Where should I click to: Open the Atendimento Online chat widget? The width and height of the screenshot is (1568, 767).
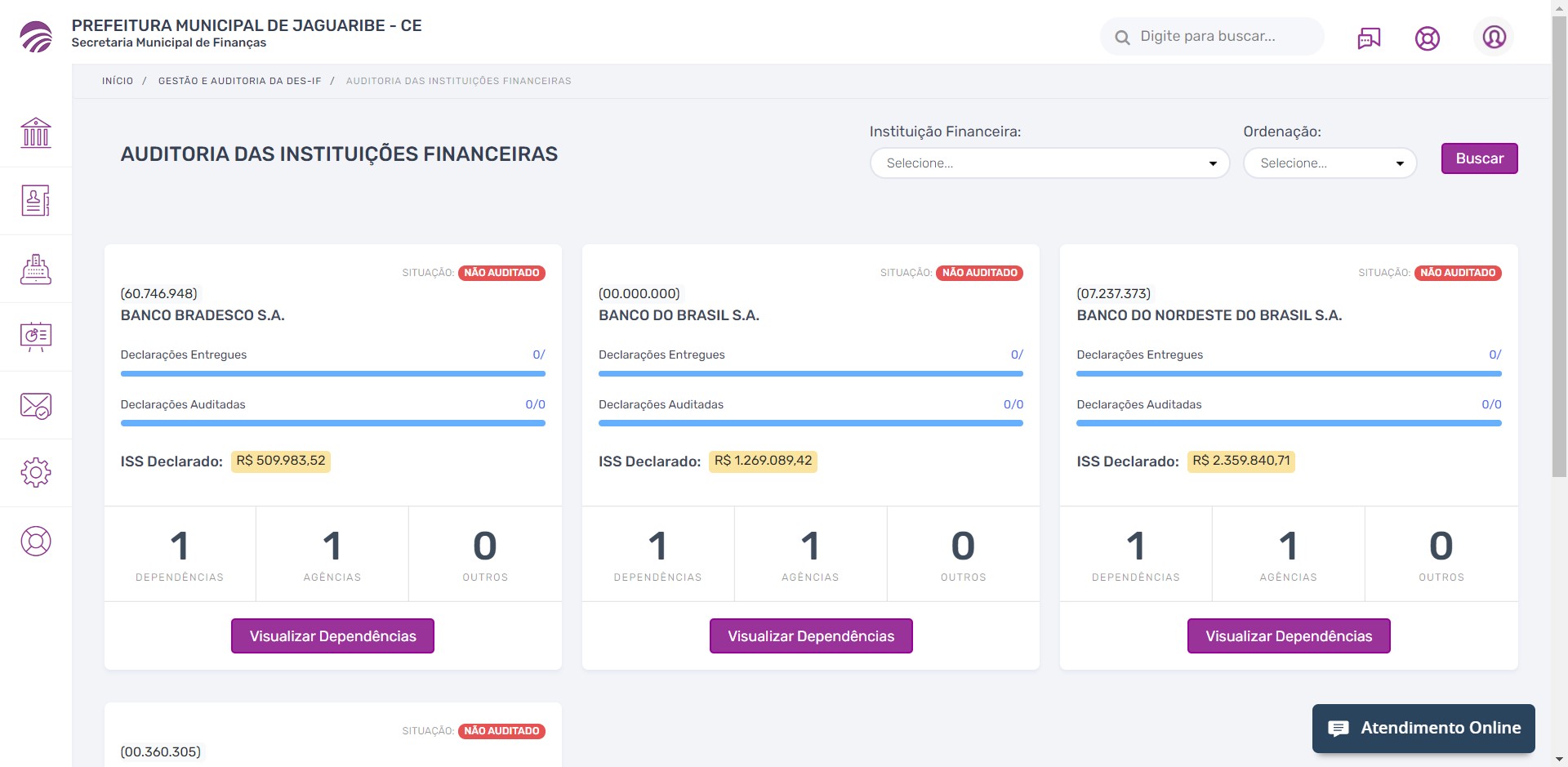(1423, 728)
